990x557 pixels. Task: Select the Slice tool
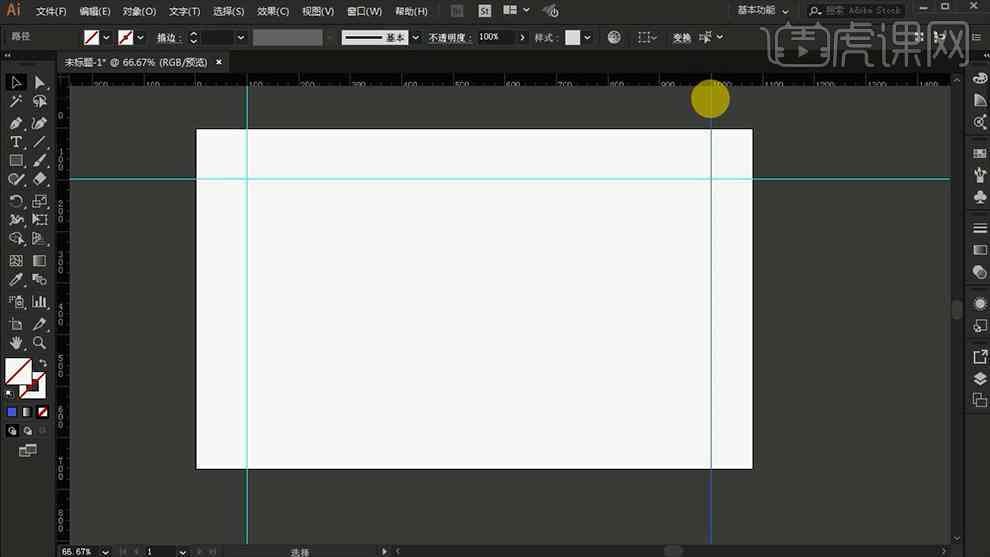(x=39, y=324)
